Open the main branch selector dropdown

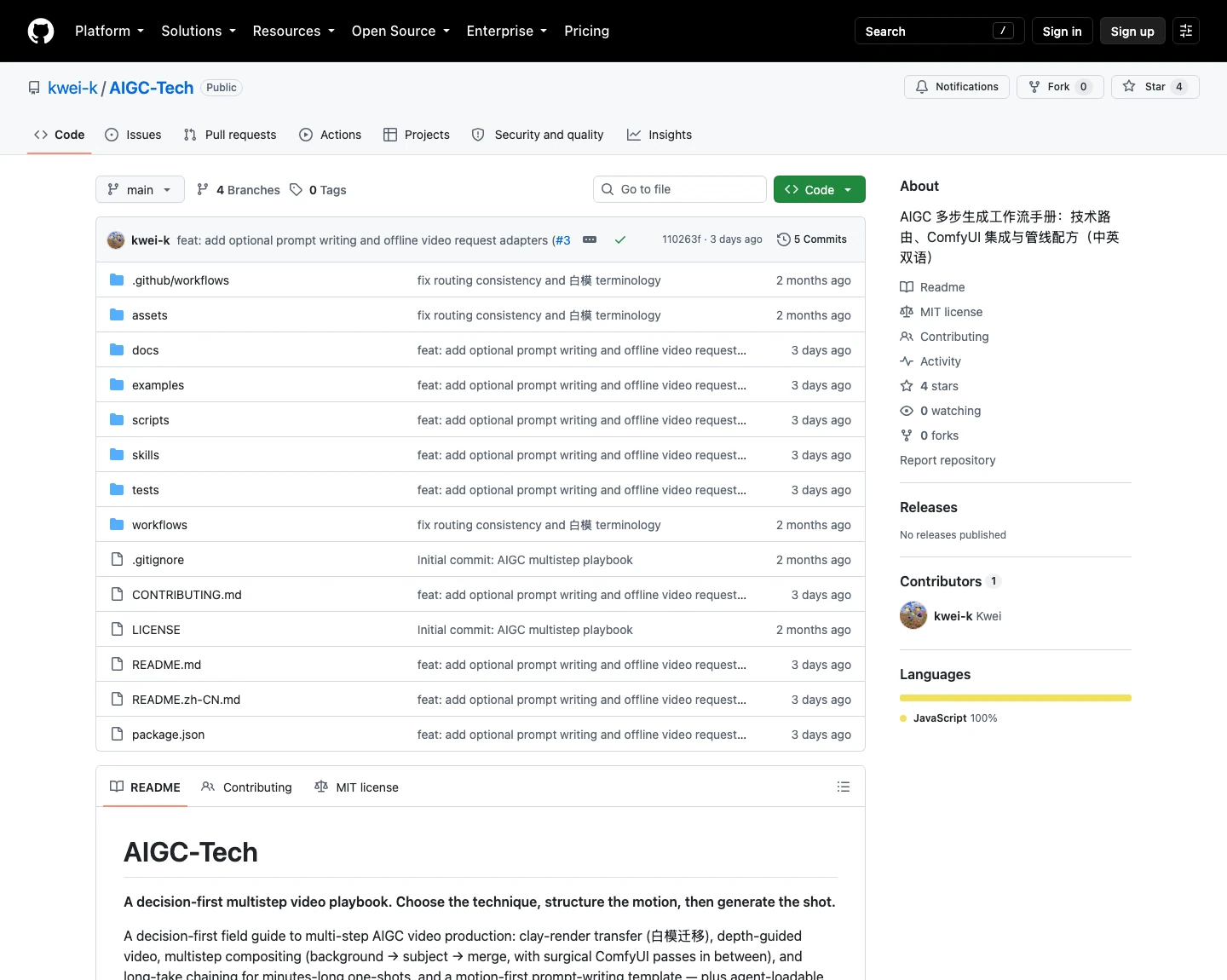pos(140,189)
